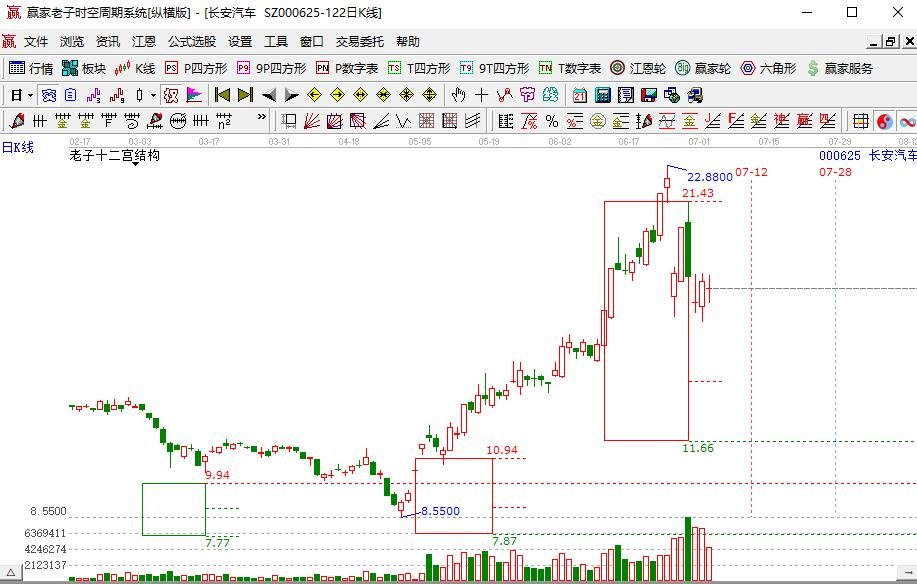
Task: Click the red floppy disk save icon
Action: tap(649, 95)
